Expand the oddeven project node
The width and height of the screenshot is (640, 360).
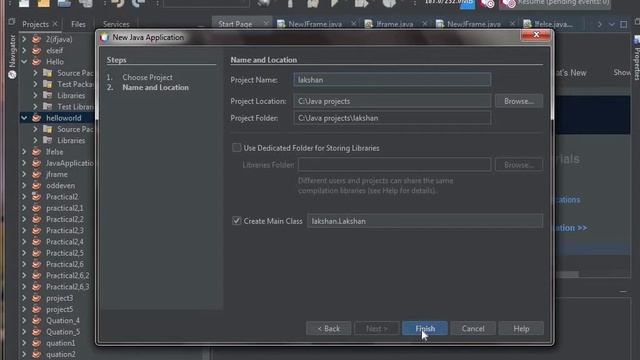coord(24,185)
